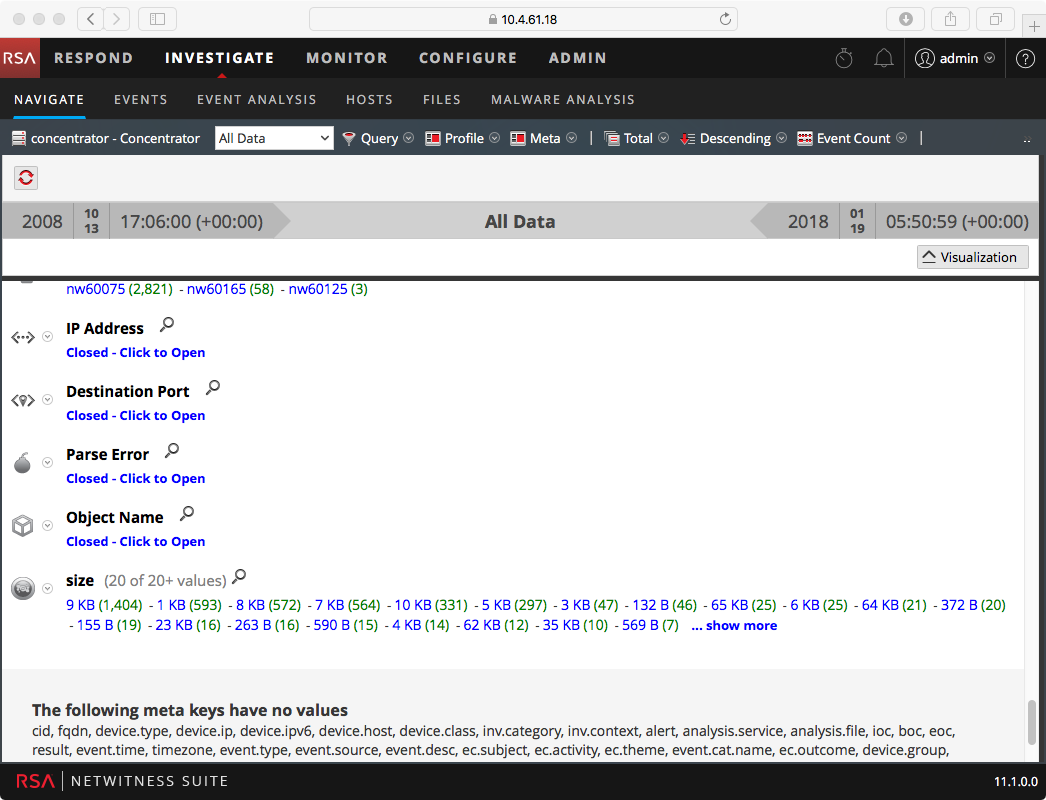
Task: Open the Monitor menu
Action: point(346,58)
